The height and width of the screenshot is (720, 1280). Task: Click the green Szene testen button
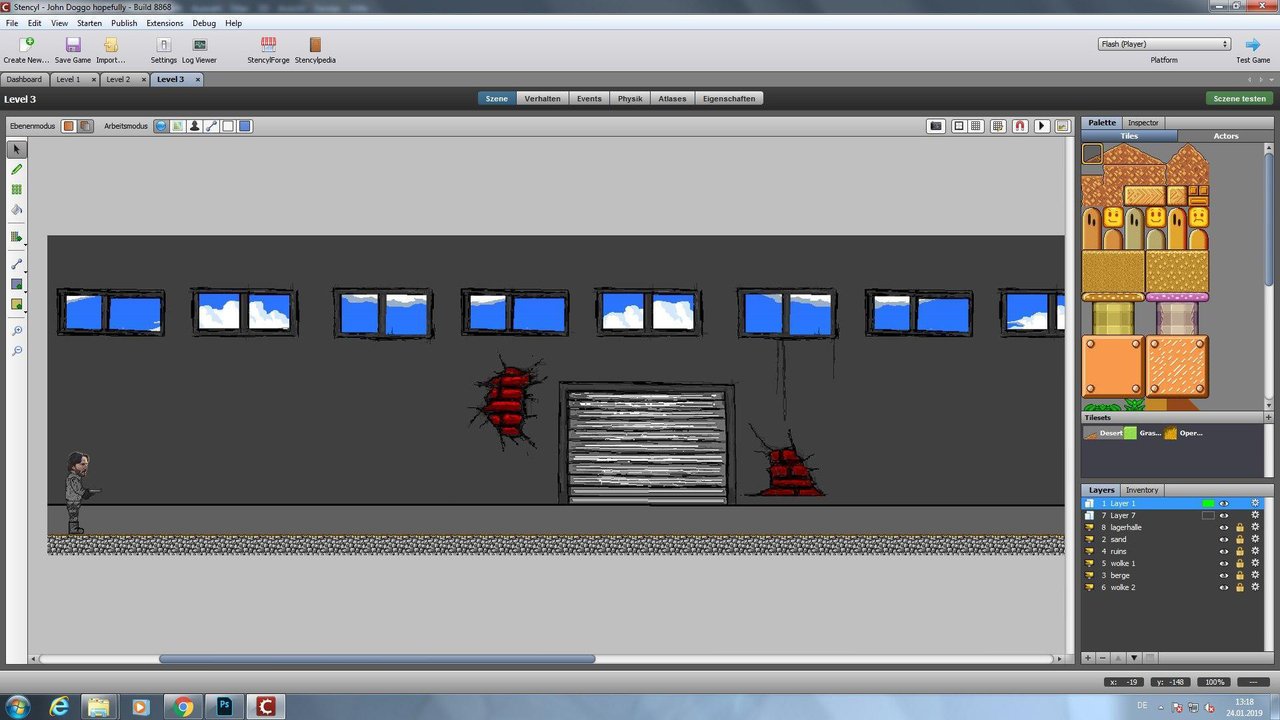tap(1239, 98)
